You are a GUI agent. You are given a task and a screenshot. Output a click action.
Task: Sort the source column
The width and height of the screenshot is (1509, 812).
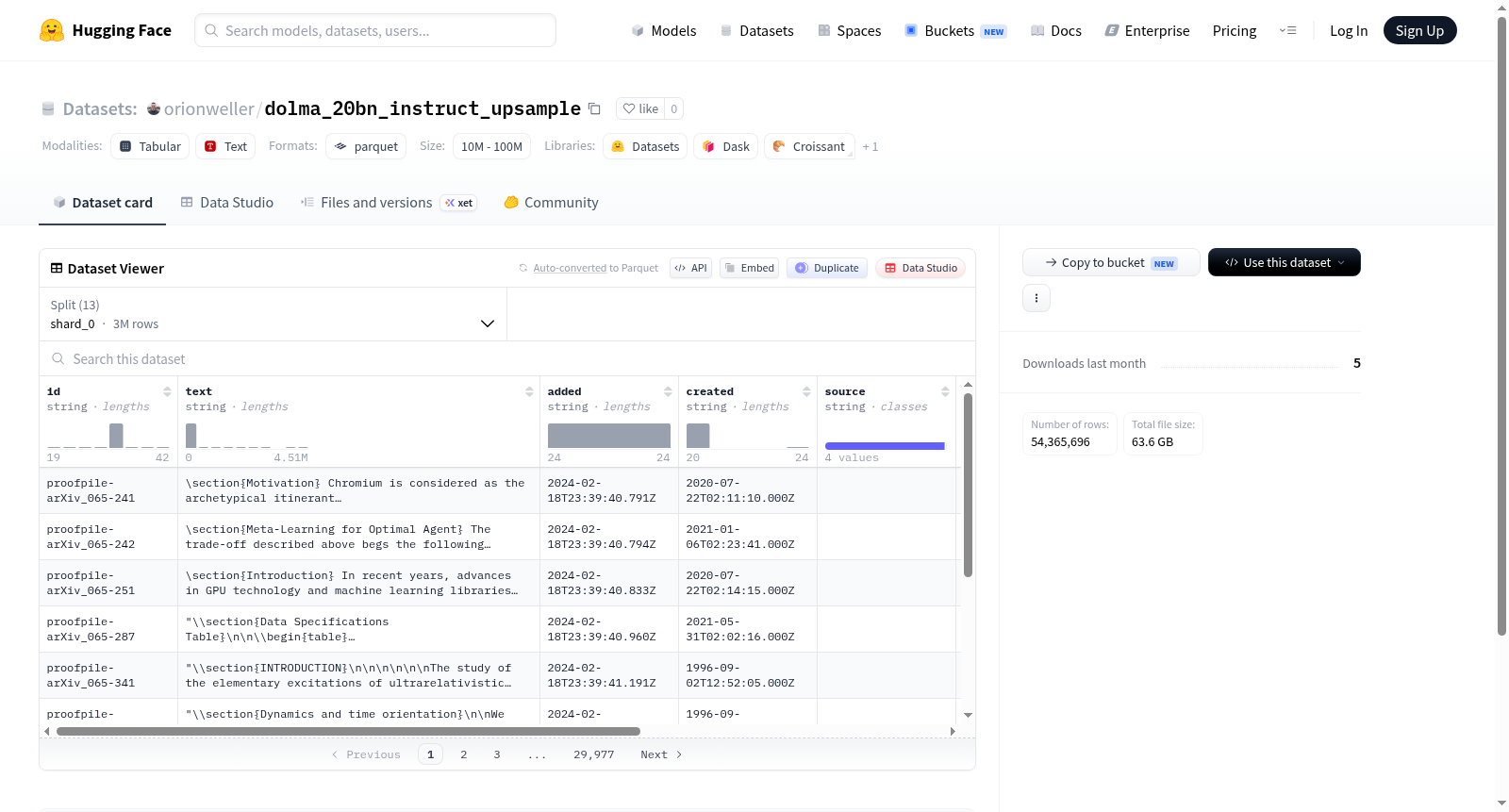(x=945, y=391)
